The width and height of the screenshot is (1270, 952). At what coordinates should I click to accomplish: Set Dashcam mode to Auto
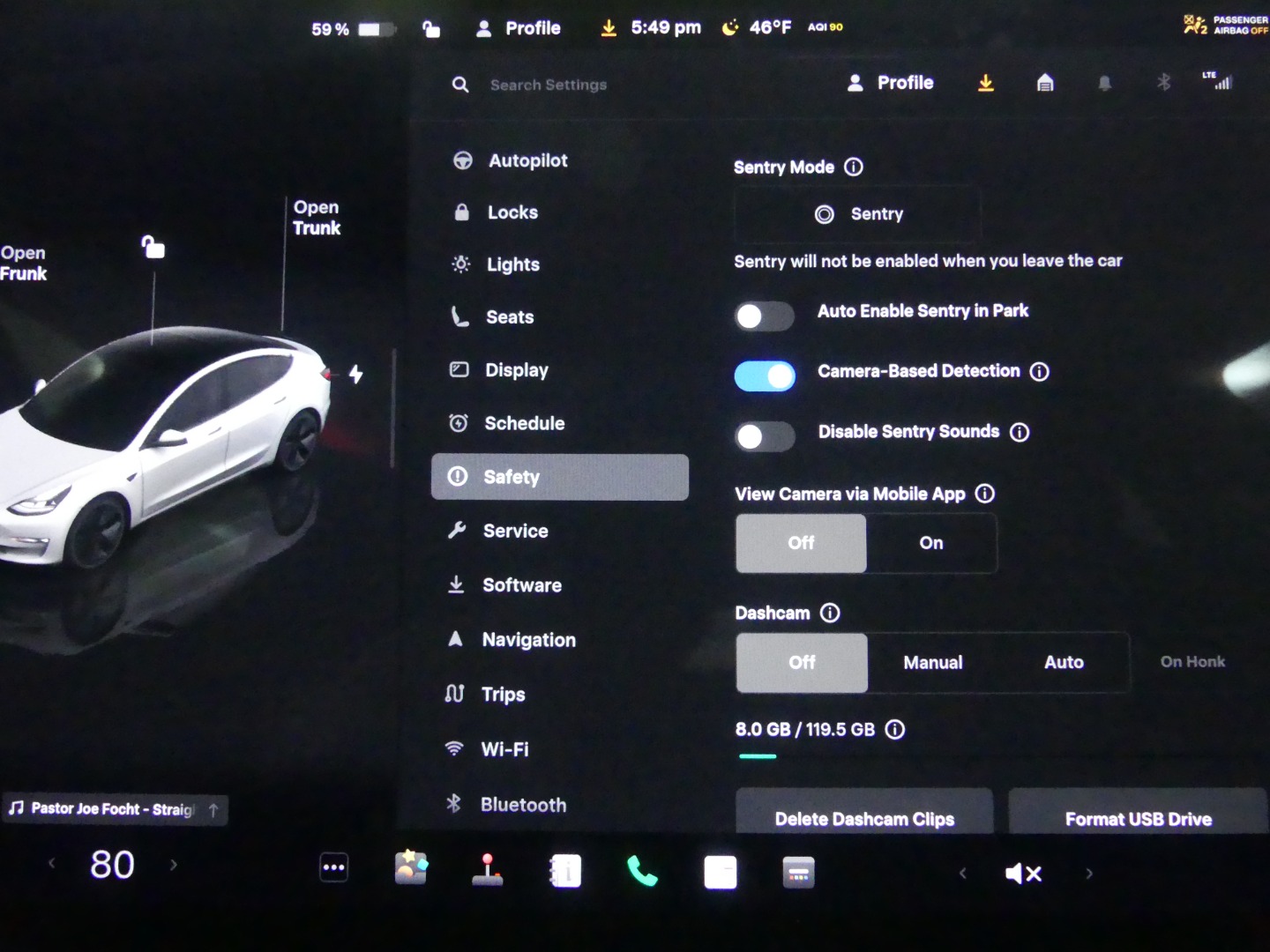(x=1064, y=663)
